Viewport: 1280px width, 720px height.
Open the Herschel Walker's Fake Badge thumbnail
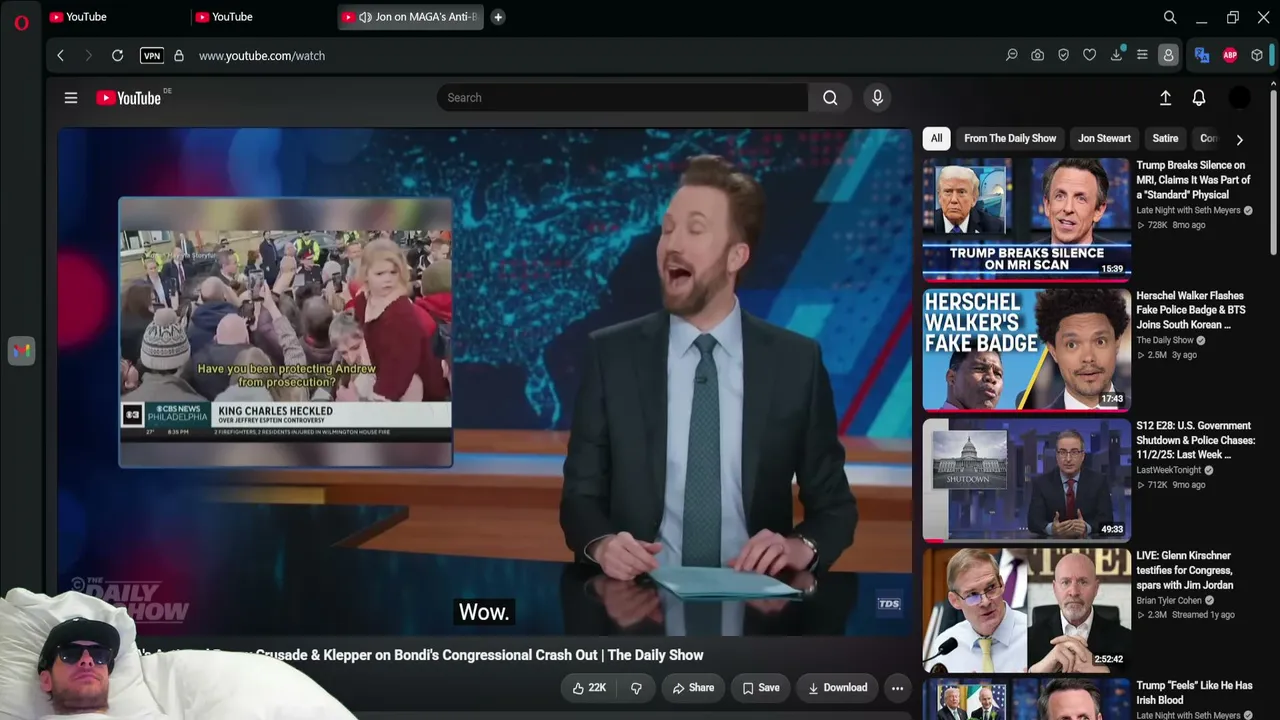(1026, 350)
